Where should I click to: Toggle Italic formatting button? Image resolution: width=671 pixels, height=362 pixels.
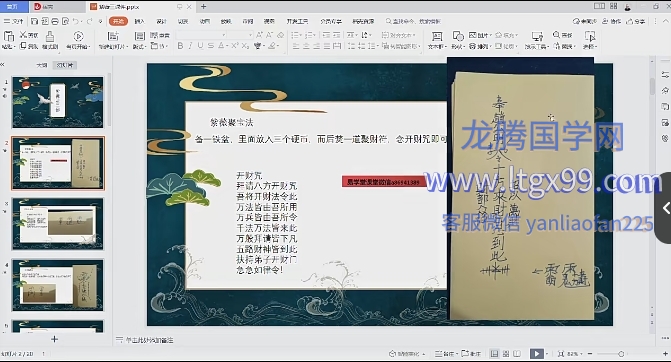click(190, 46)
